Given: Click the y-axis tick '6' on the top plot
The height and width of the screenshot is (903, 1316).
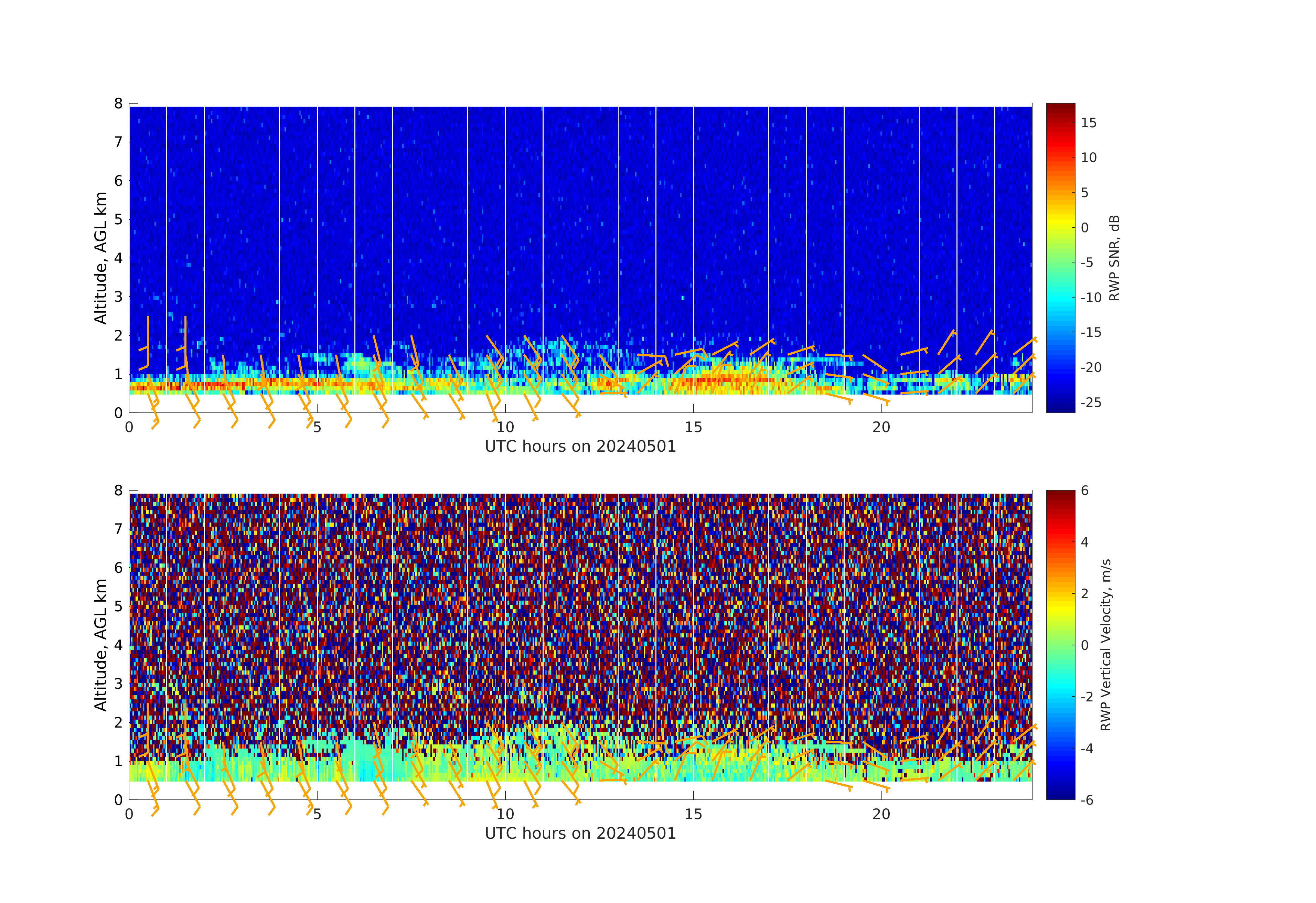Looking at the screenshot, I should pos(118,181).
